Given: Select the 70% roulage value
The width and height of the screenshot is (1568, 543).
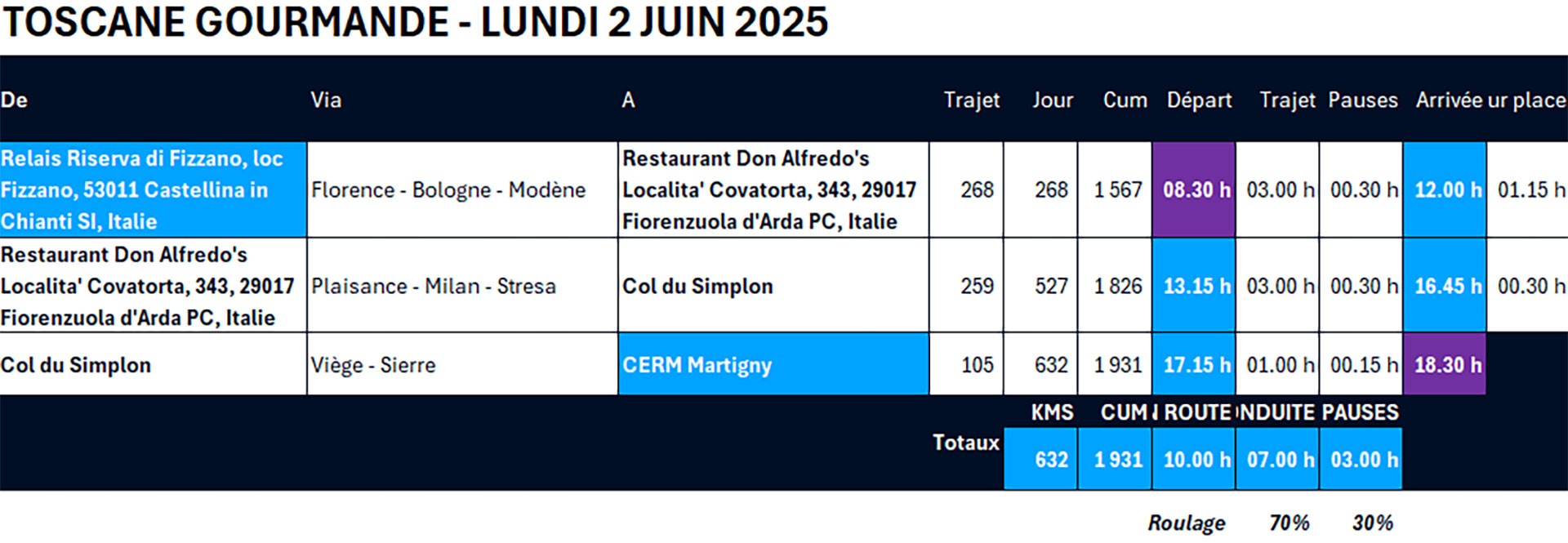Looking at the screenshot, I should tap(1290, 523).
